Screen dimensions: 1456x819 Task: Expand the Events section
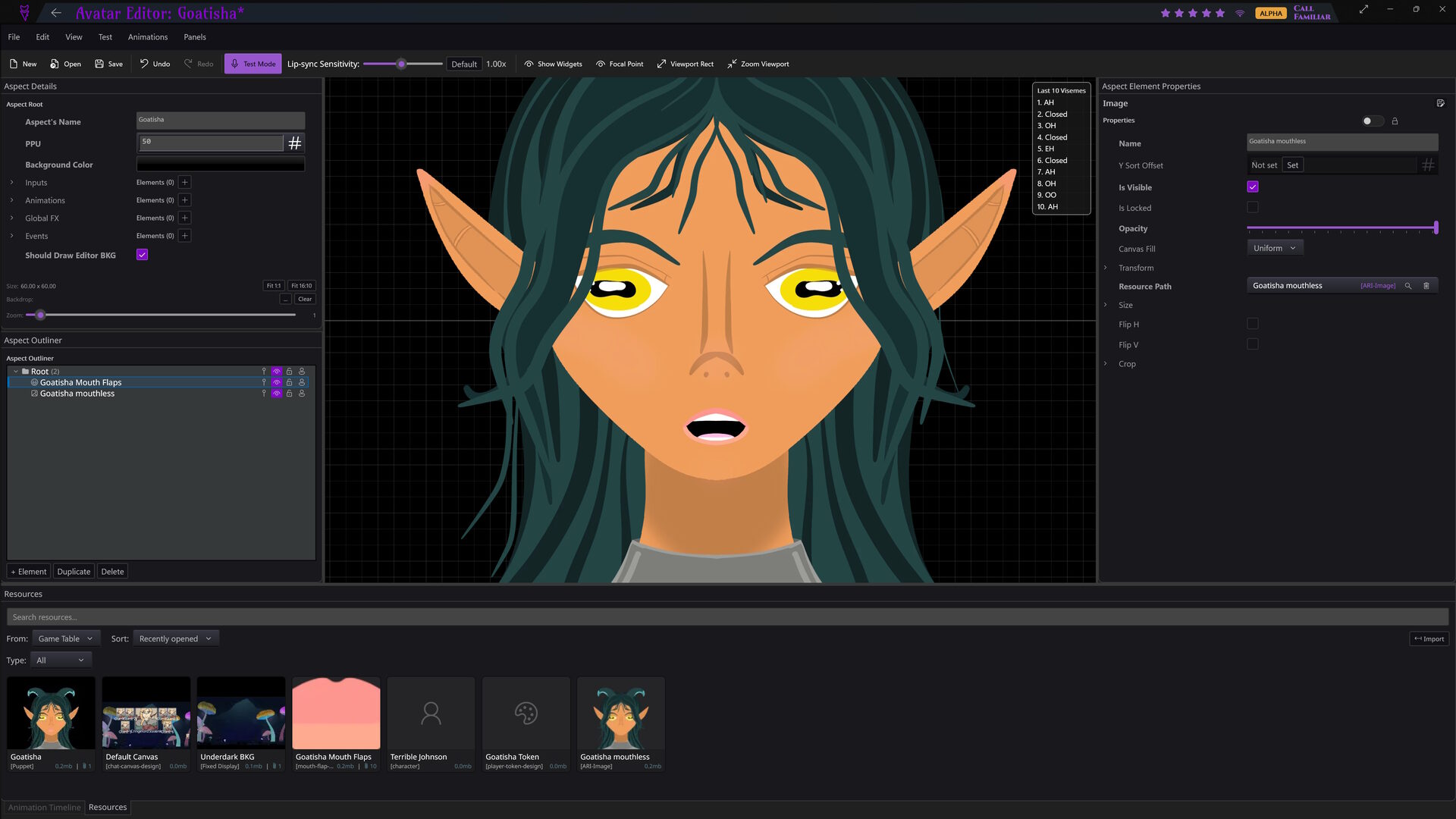11,236
